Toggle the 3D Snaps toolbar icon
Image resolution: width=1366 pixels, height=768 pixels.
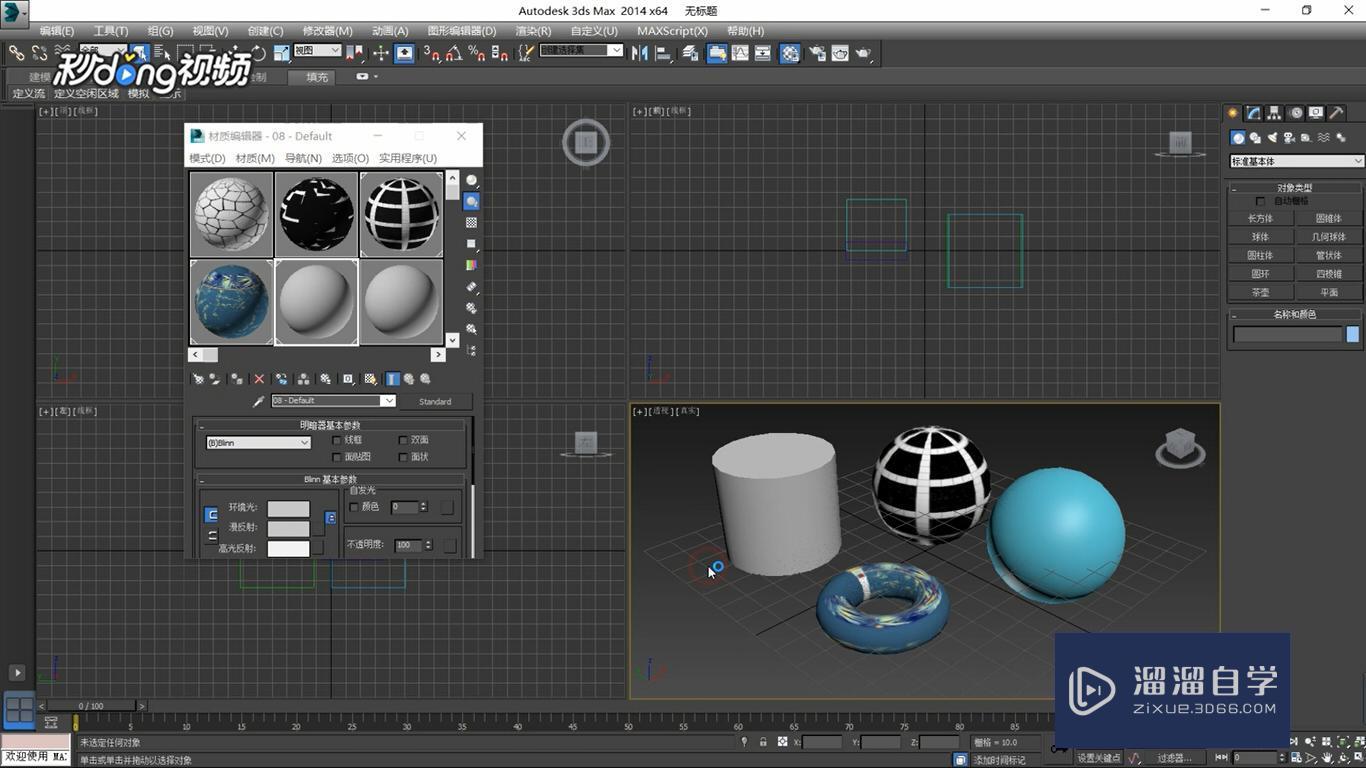(x=431, y=53)
